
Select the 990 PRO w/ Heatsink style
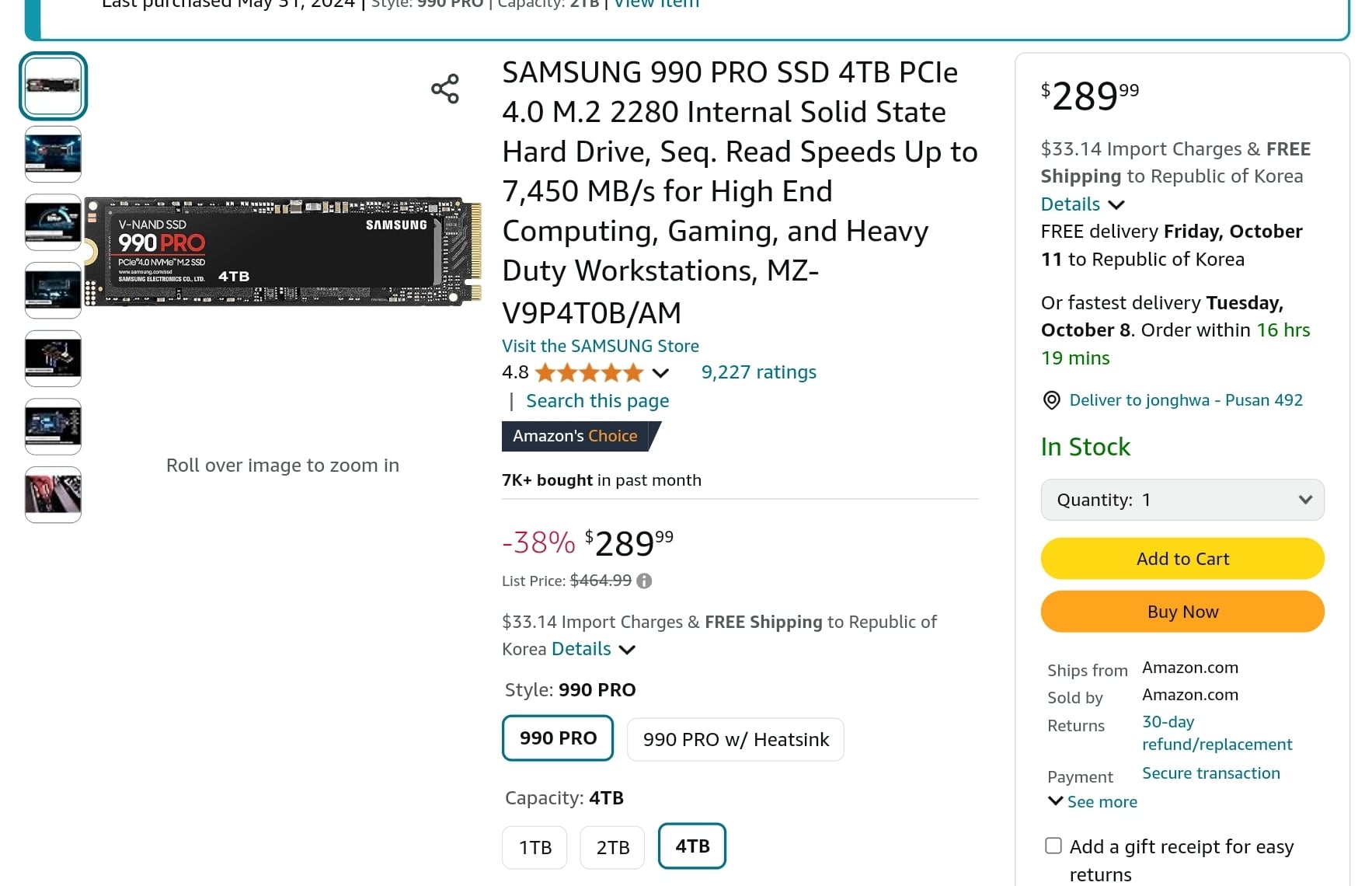pos(736,739)
